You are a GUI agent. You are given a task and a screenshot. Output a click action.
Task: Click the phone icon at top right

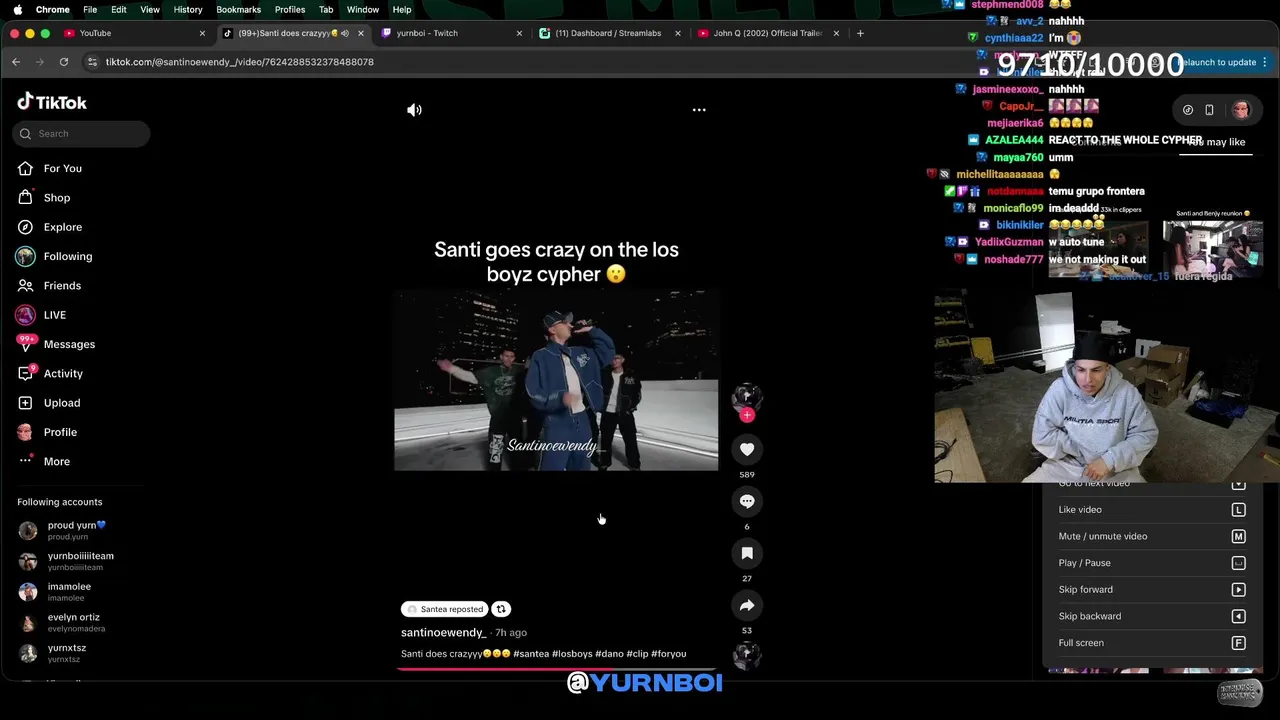tap(1209, 110)
